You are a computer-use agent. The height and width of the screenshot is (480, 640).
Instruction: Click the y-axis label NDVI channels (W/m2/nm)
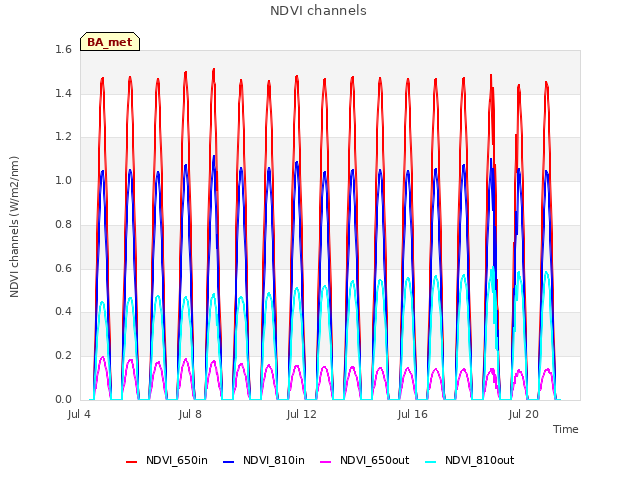coord(14,227)
